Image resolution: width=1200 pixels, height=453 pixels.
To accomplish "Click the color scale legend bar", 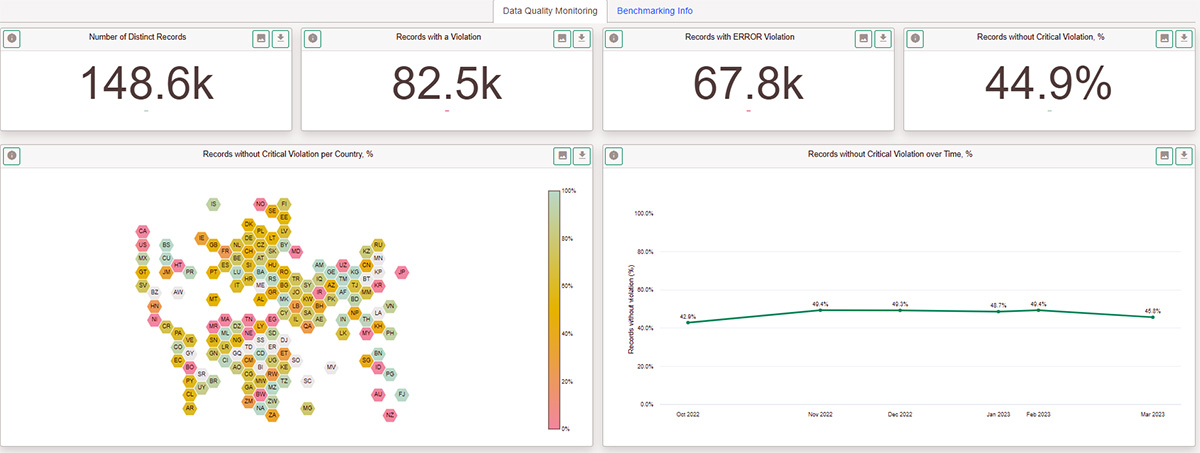I will (554, 309).
